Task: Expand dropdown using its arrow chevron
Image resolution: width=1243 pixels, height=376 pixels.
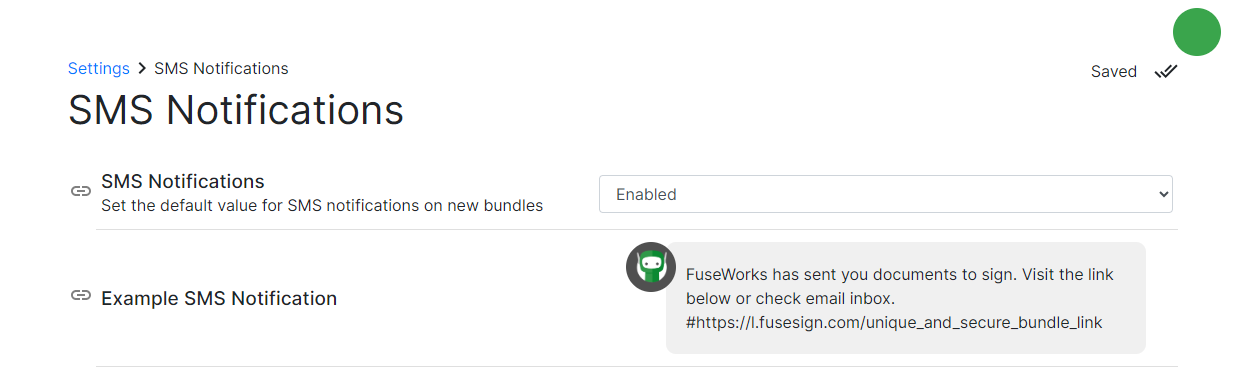Action: point(1162,194)
